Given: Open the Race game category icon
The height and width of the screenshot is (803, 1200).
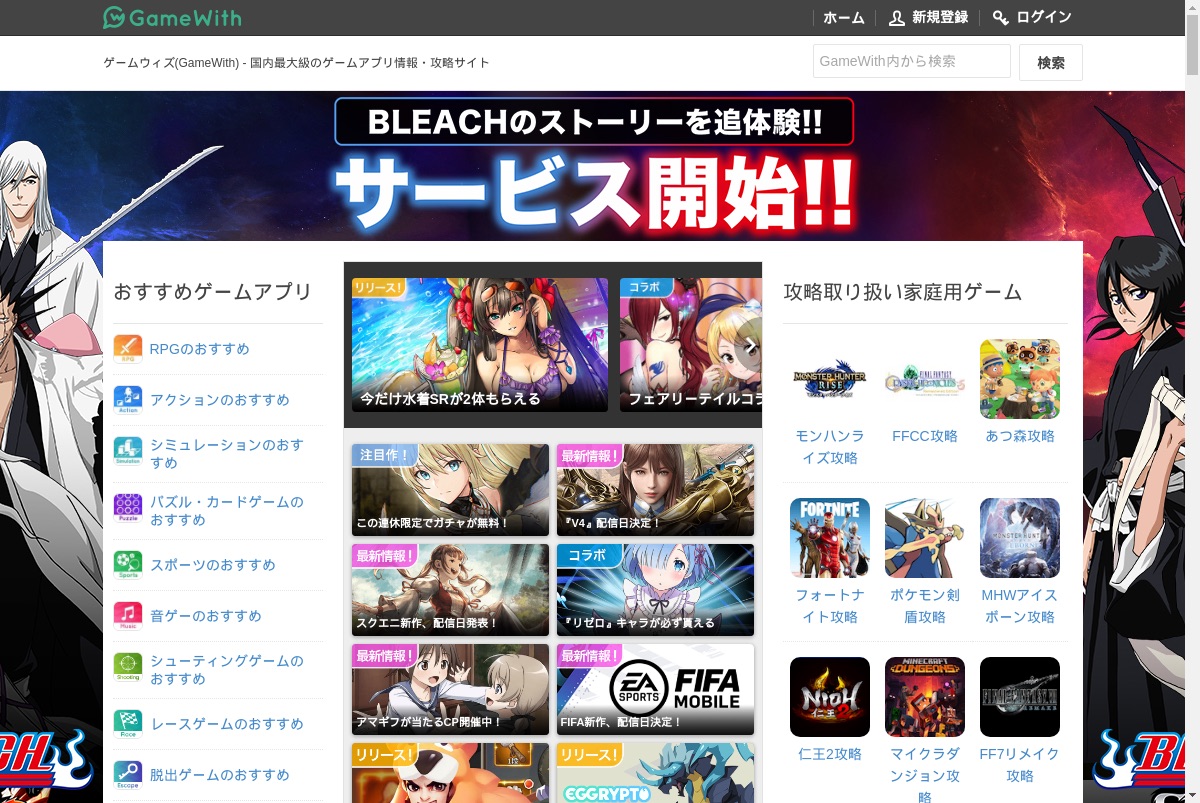Looking at the screenshot, I should [x=128, y=724].
